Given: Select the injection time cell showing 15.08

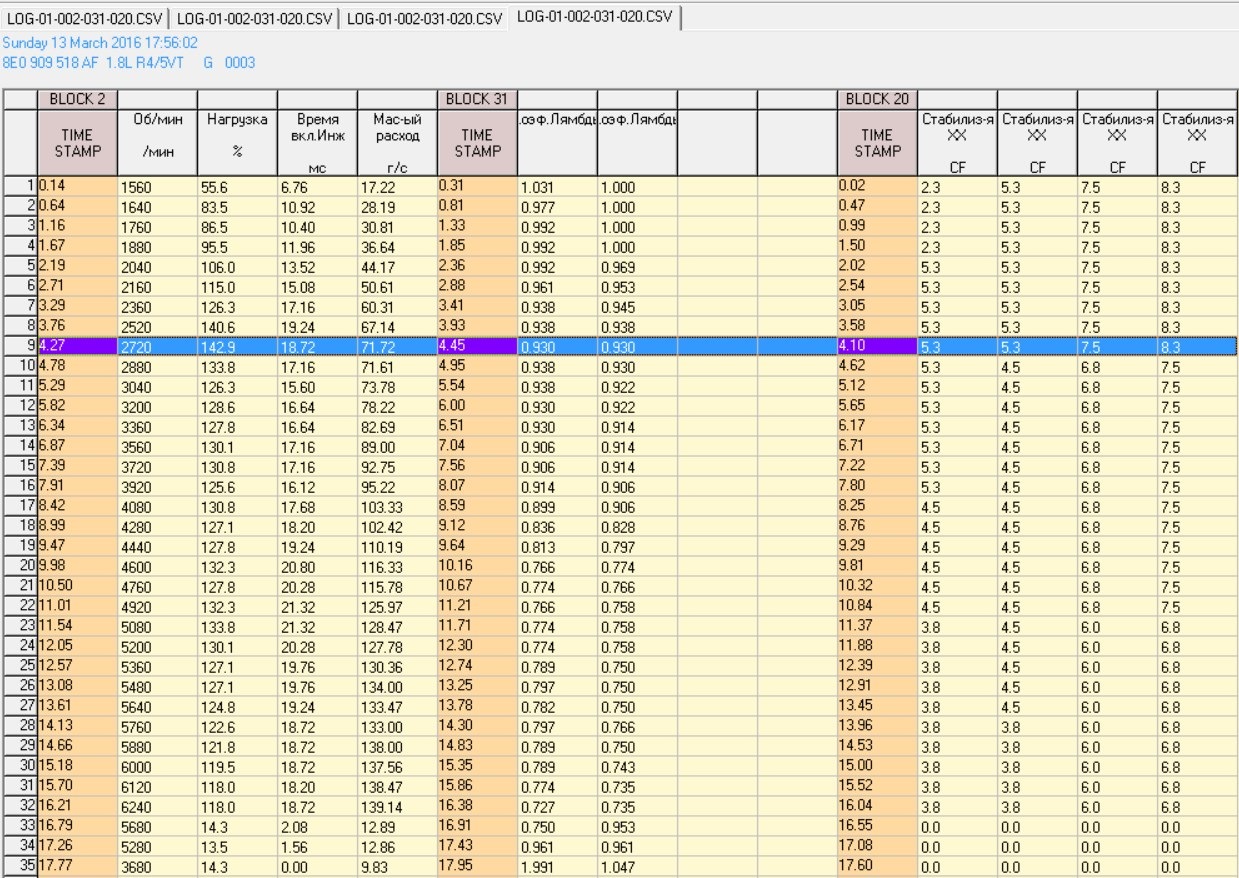Looking at the screenshot, I should (318, 287).
